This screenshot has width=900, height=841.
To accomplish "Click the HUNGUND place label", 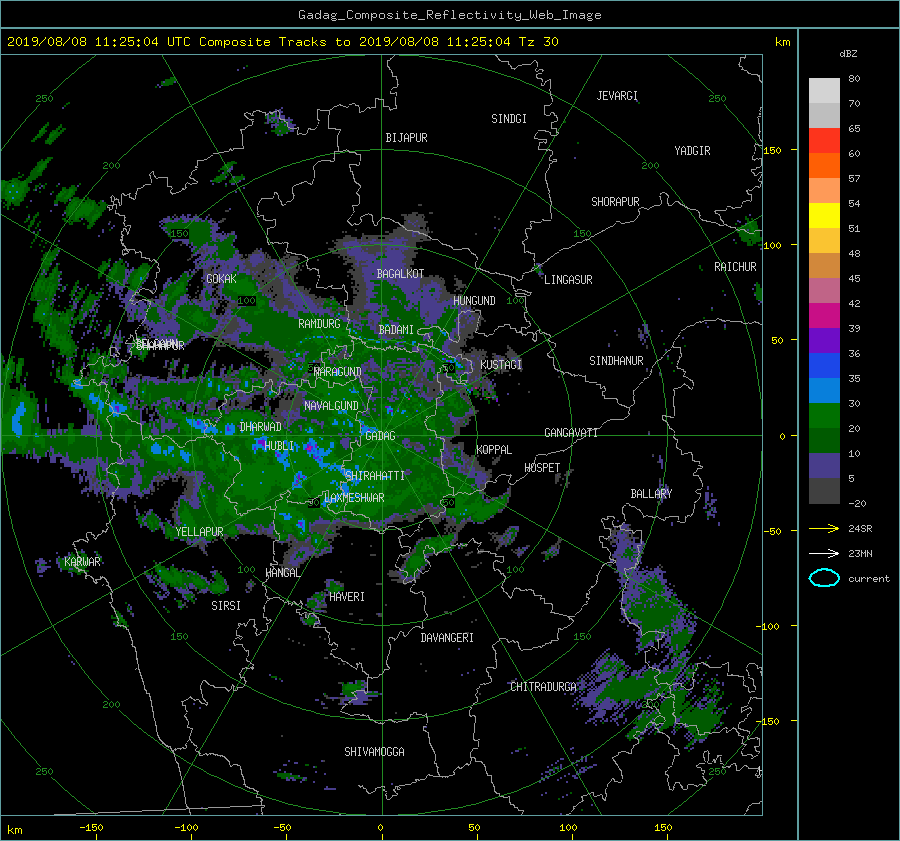I will click(474, 301).
